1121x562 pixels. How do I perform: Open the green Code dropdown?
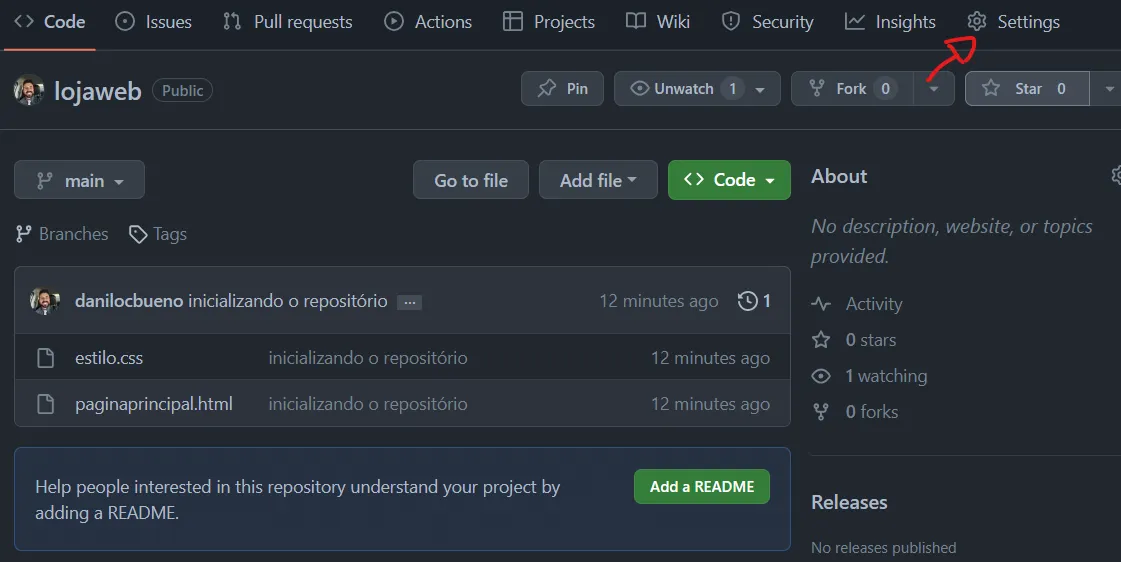click(729, 180)
